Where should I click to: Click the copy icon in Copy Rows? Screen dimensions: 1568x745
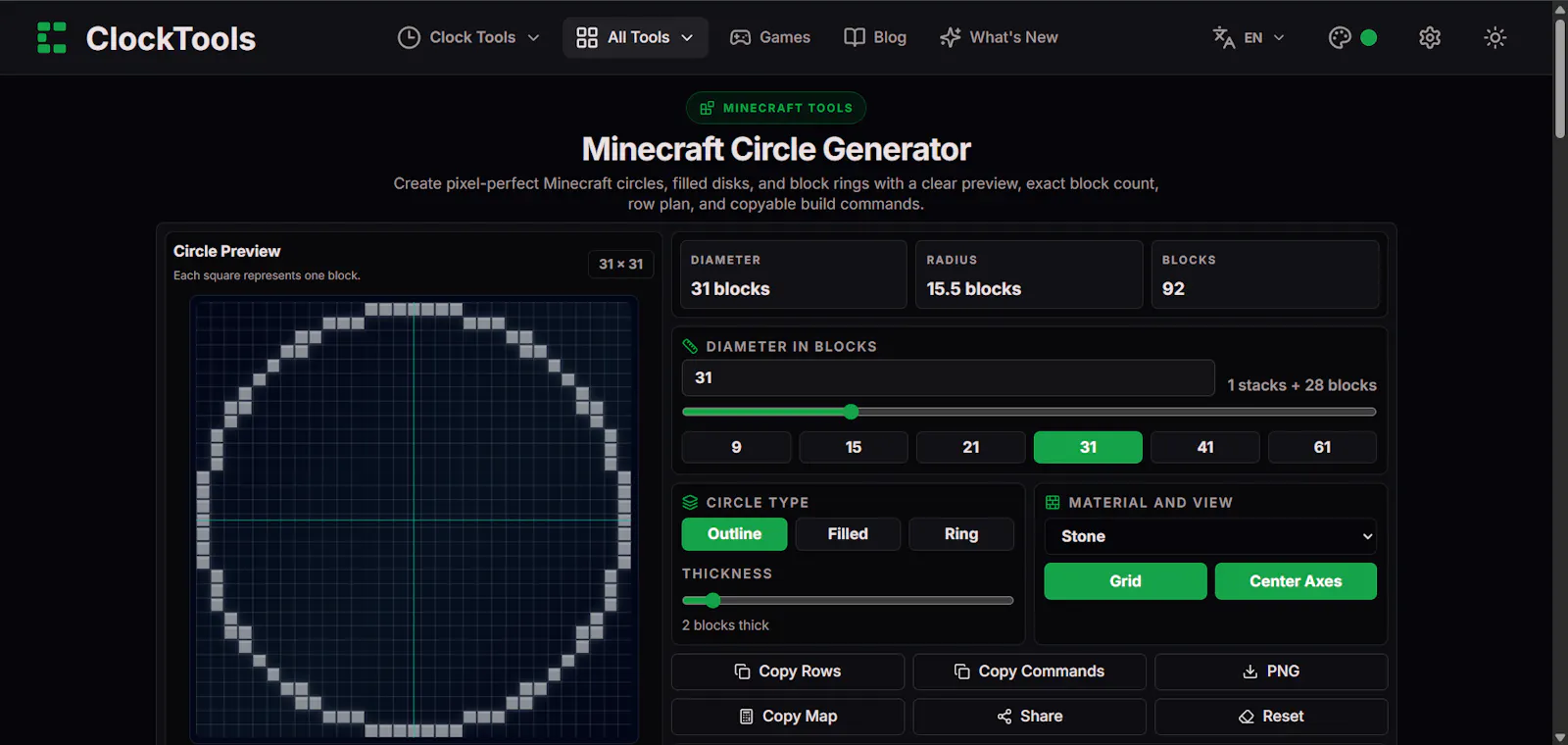(x=742, y=671)
